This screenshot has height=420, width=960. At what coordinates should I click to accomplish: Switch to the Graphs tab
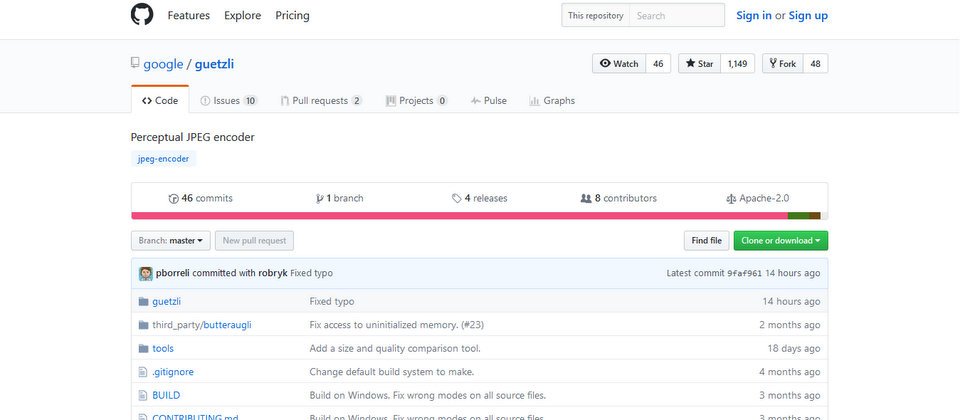coord(552,100)
